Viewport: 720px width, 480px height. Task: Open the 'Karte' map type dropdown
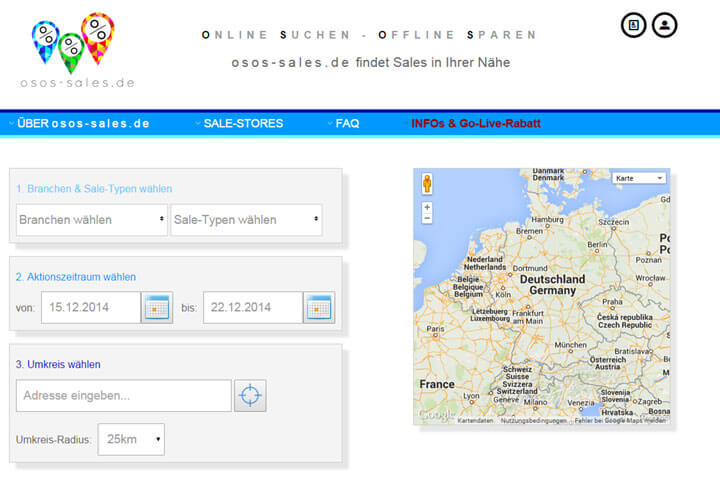pos(640,178)
